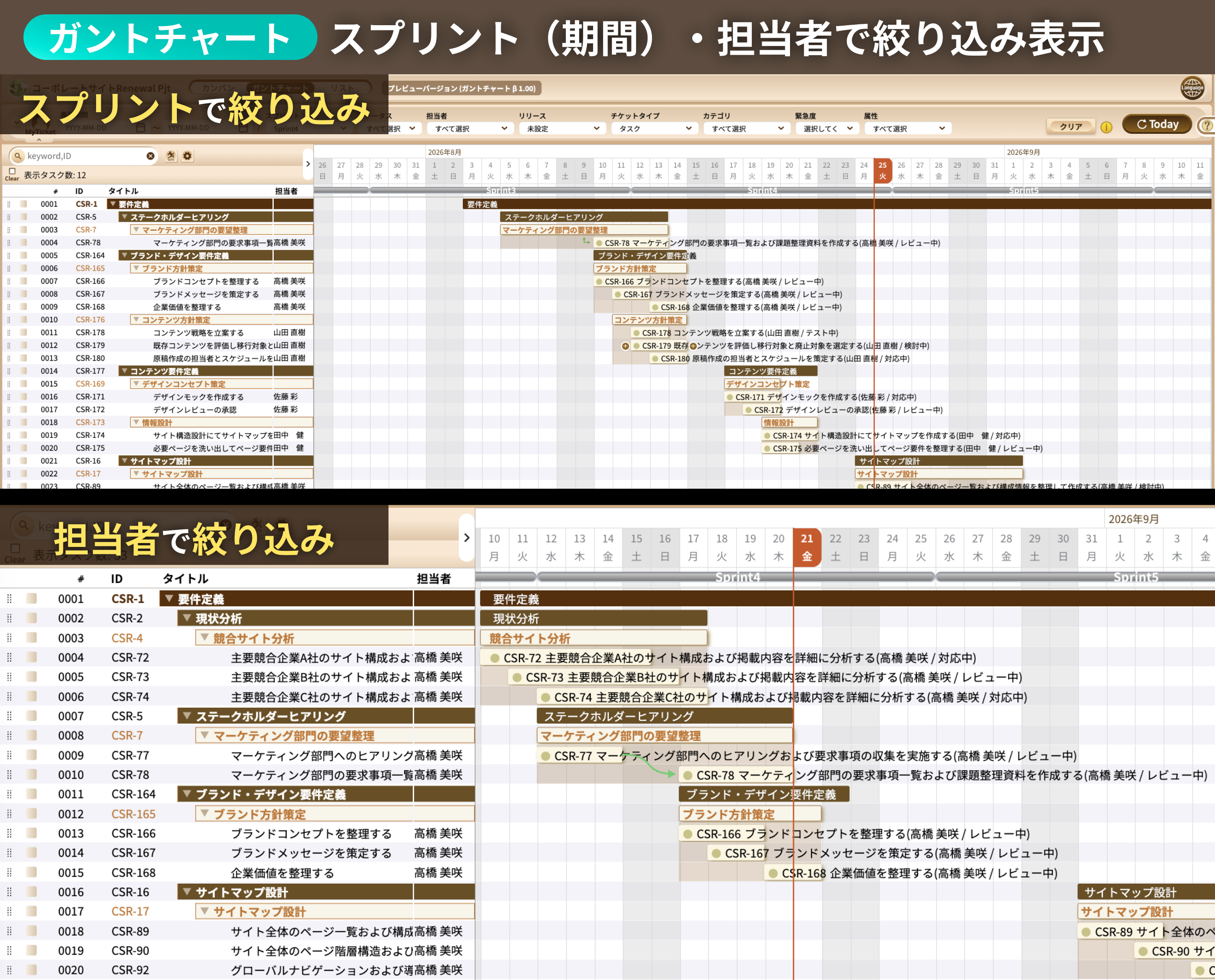Collapse 要件定義 in top task list
This screenshot has width=1215, height=980.
pyautogui.click(x=113, y=204)
